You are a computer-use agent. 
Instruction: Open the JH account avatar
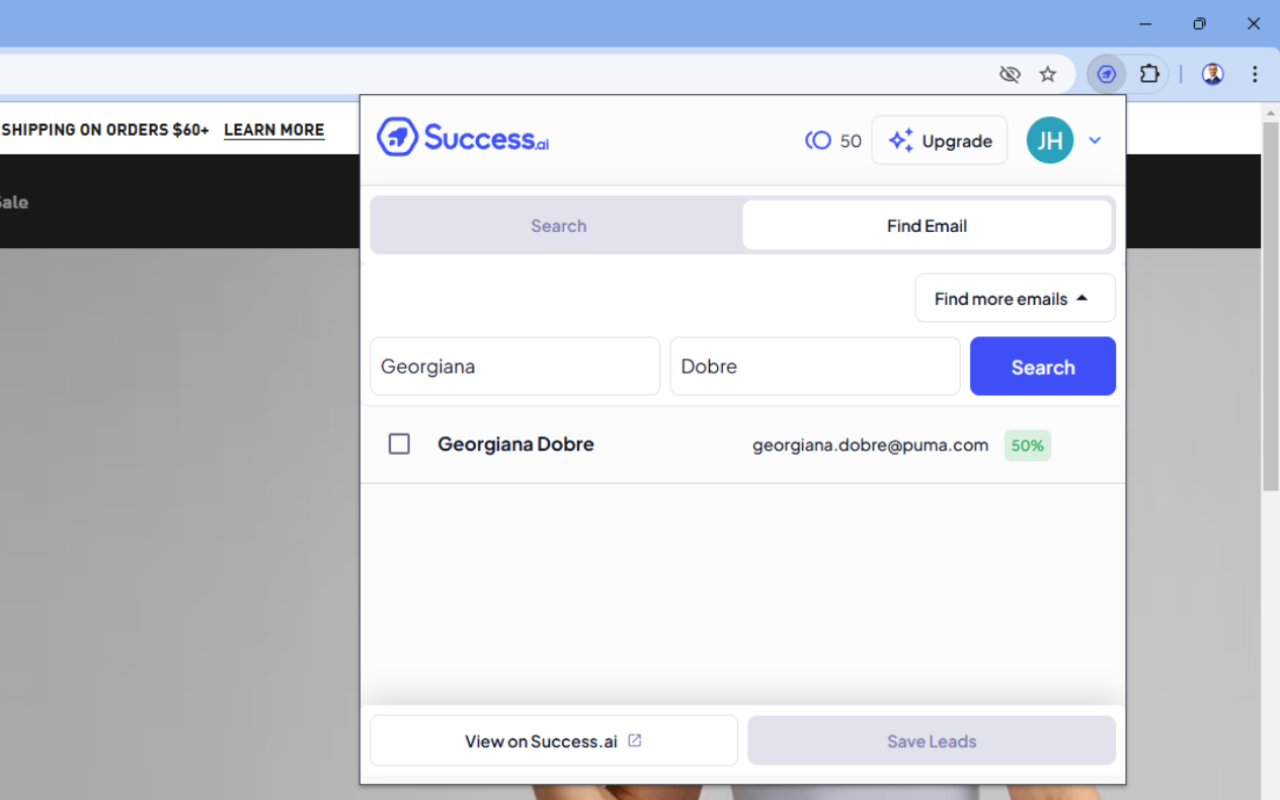click(1049, 140)
